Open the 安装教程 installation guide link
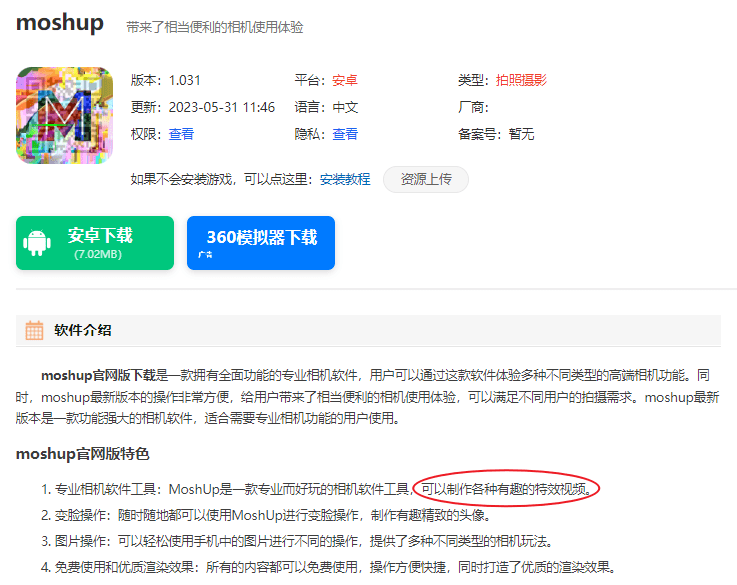737x585 pixels. tap(345, 179)
